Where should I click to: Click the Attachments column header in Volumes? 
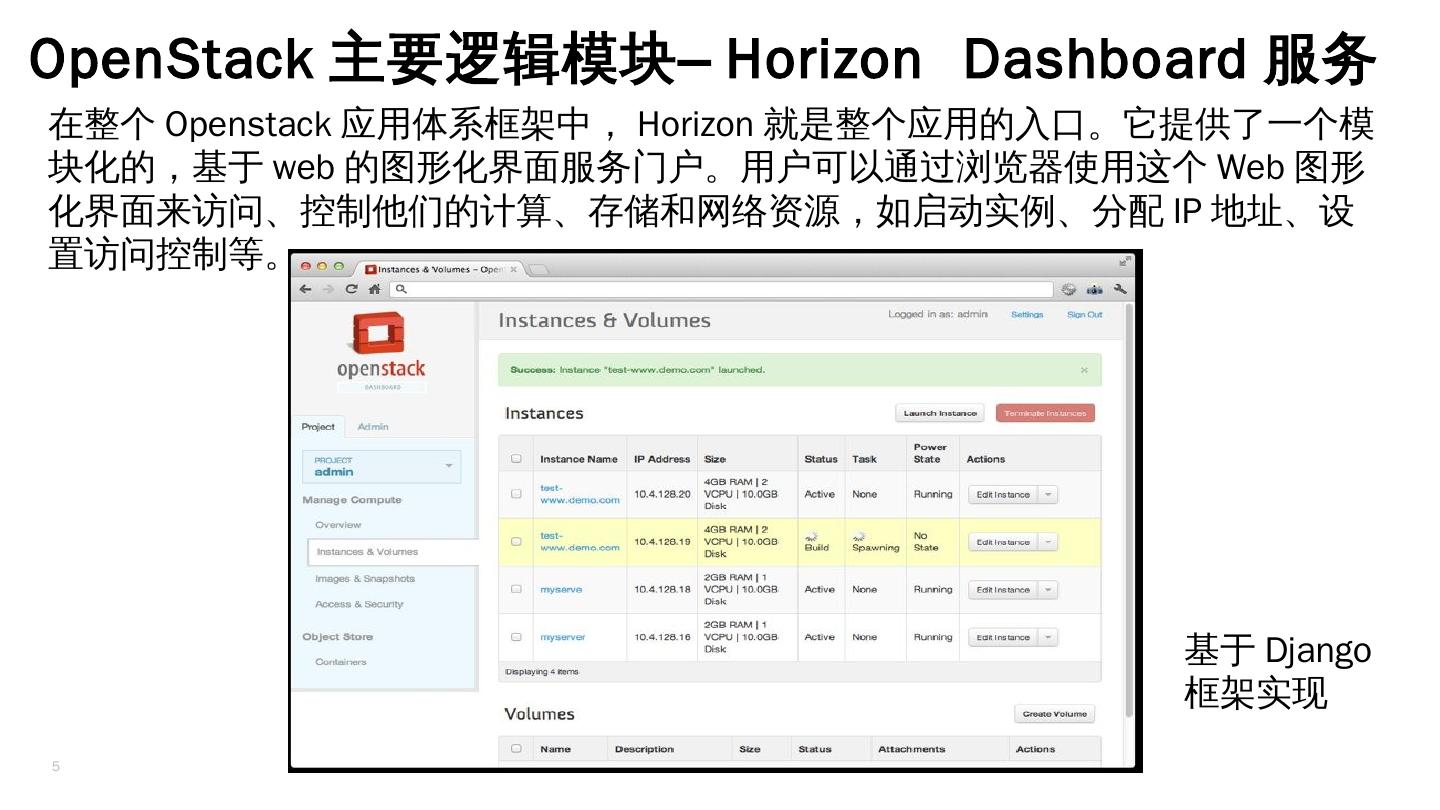click(x=911, y=749)
